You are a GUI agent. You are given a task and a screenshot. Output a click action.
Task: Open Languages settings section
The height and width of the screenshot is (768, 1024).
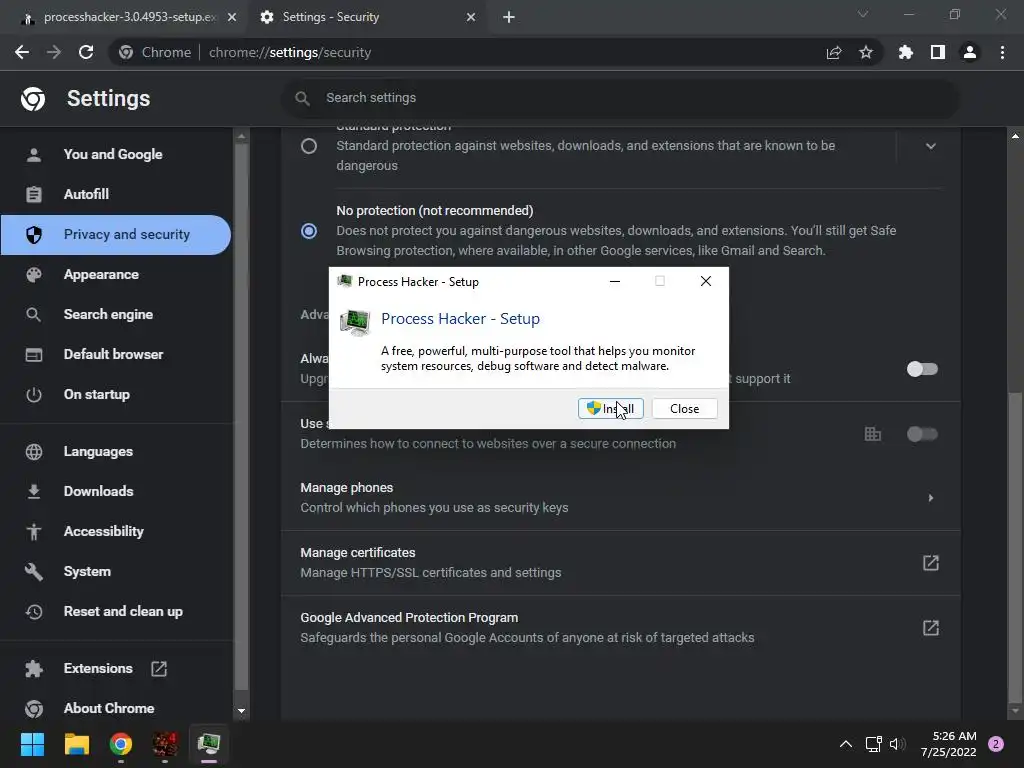pos(116,451)
